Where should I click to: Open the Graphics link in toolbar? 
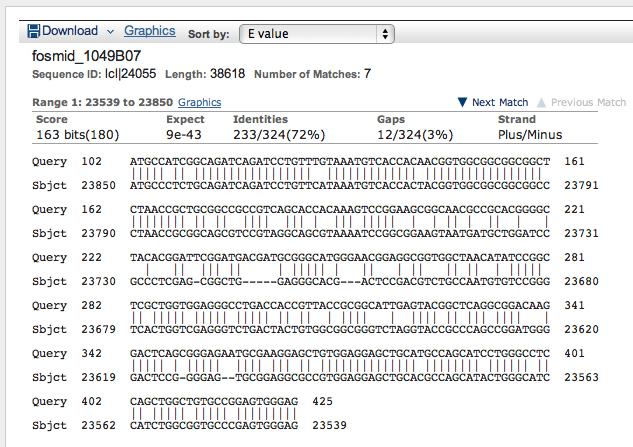(150, 31)
